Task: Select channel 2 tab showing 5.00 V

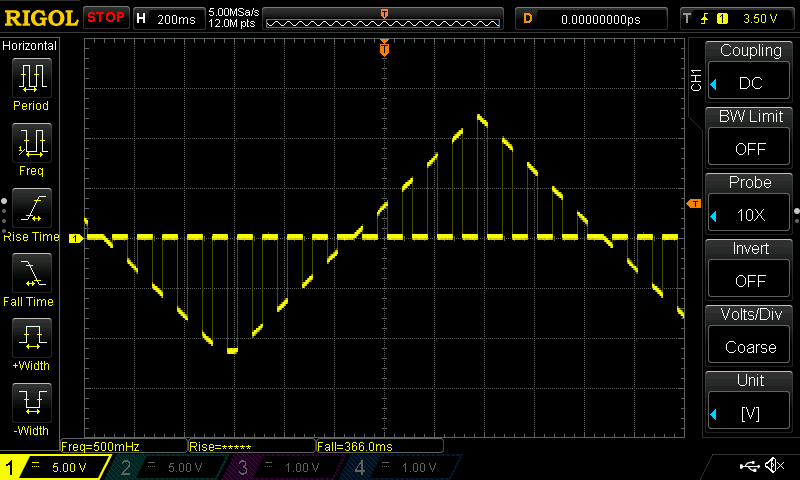Action: (x=169, y=467)
